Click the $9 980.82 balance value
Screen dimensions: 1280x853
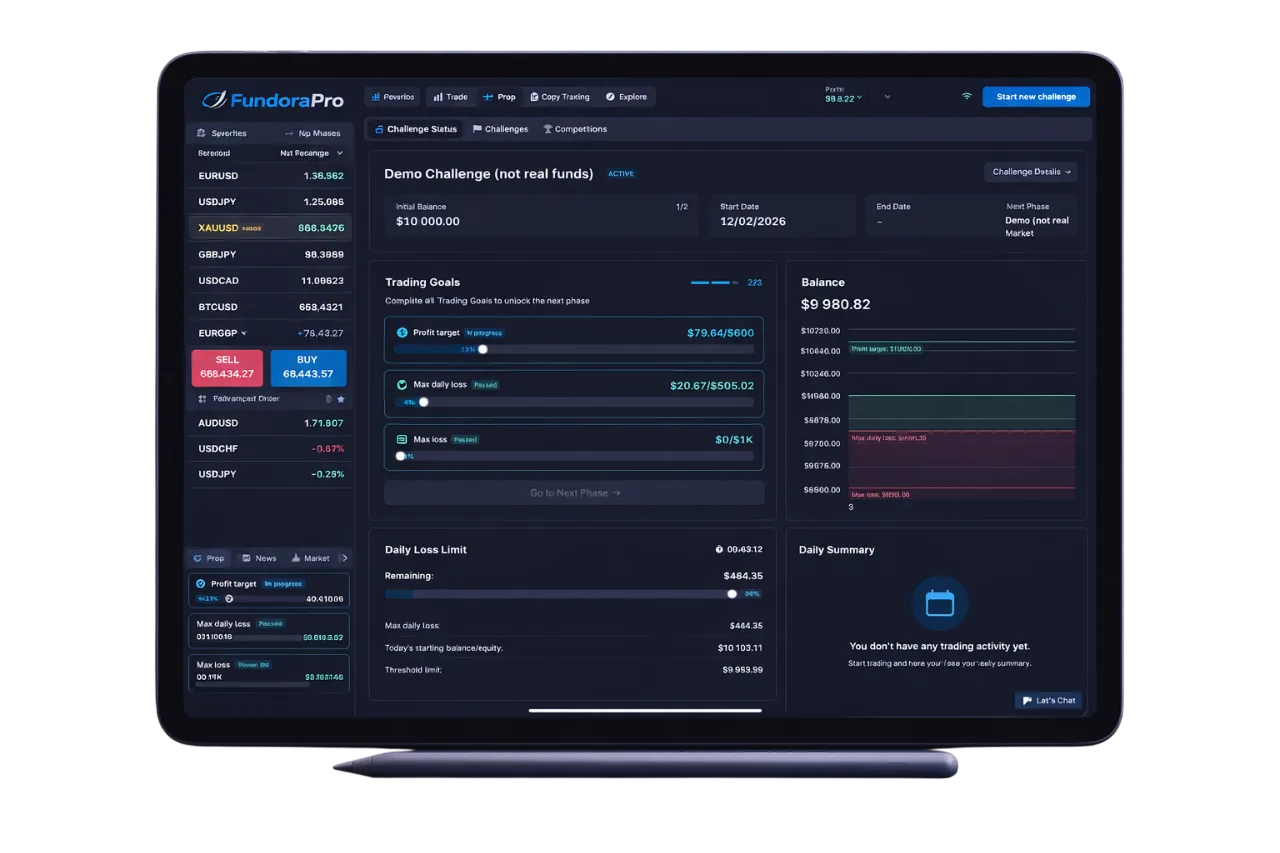pyautogui.click(x=836, y=304)
